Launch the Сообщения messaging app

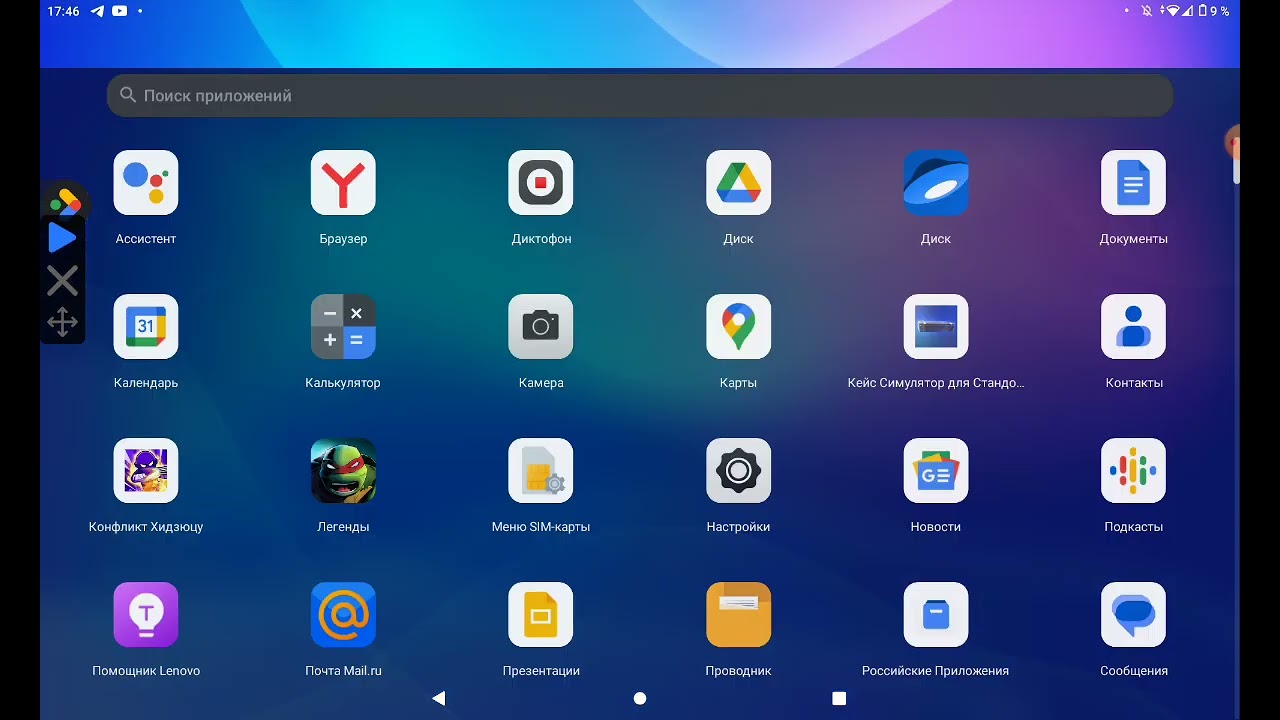click(x=1133, y=615)
